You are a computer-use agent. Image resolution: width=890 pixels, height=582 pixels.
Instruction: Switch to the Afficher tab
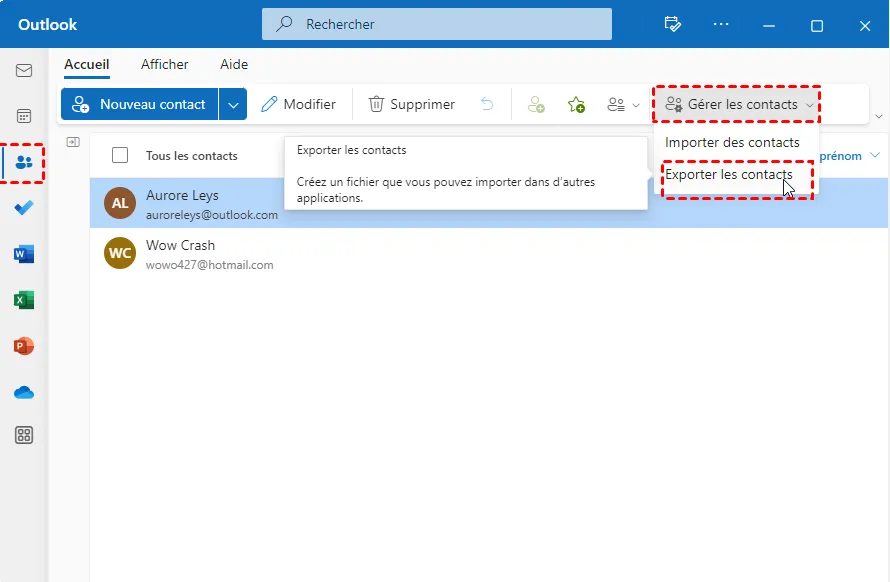[x=165, y=64]
